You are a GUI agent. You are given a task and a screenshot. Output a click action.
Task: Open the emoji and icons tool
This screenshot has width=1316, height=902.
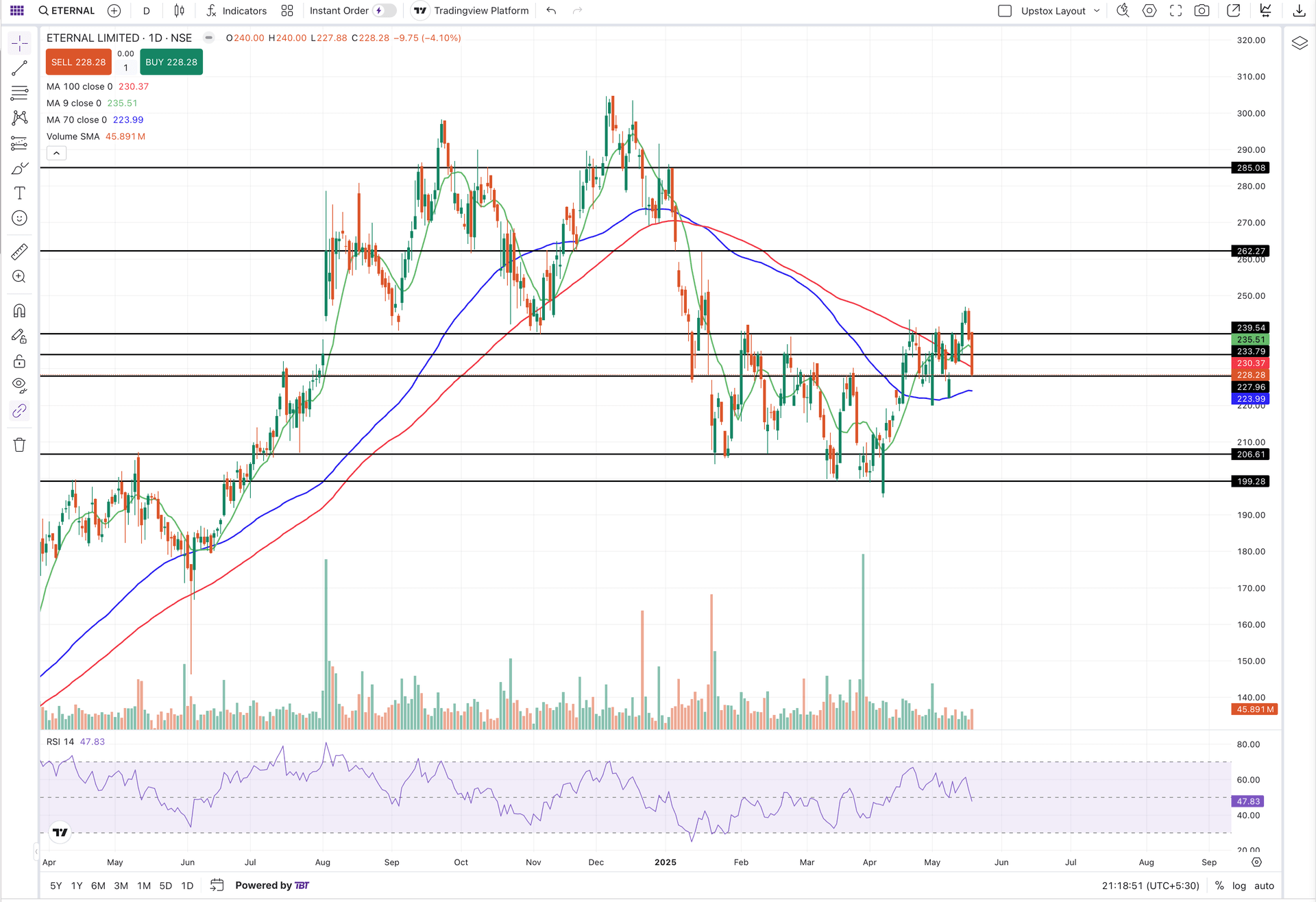pos(20,218)
